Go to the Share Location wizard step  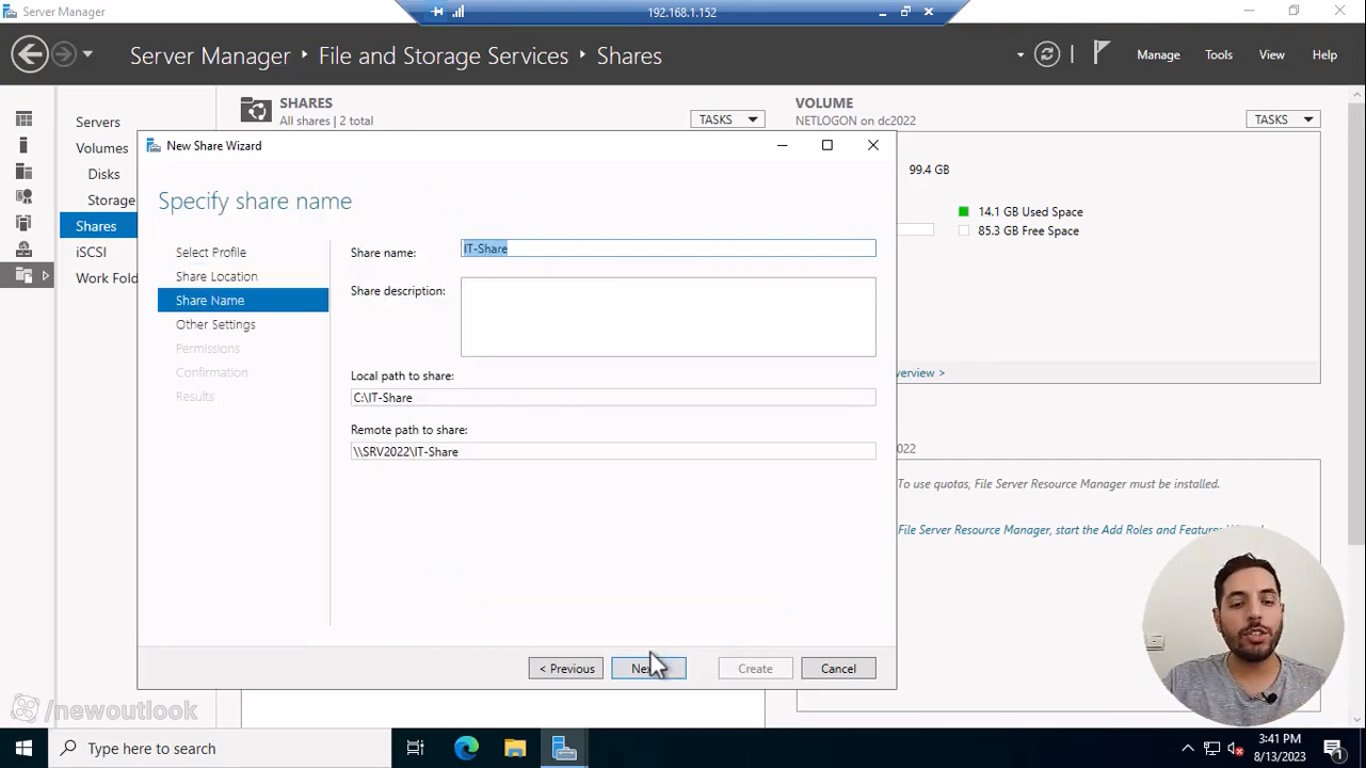pyautogui.click(x=217, y=276)
